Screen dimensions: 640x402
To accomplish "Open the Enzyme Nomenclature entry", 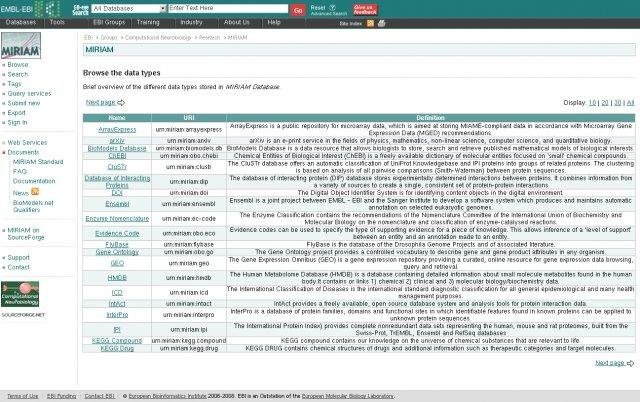I will 117,219.
